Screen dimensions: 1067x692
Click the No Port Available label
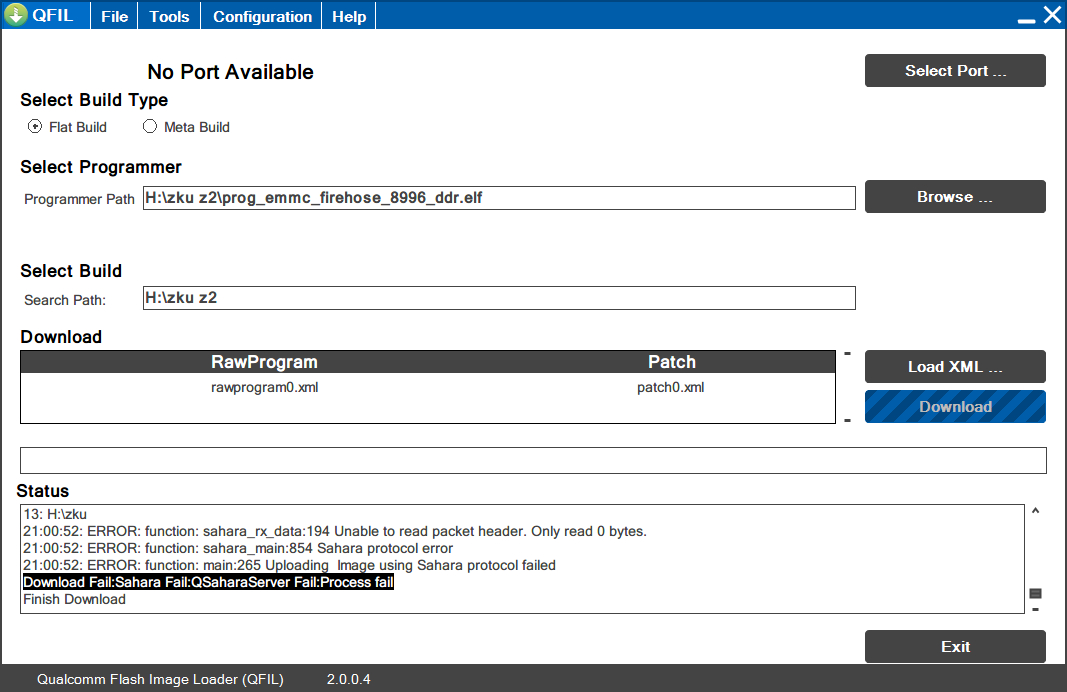(x=231, y=72)
